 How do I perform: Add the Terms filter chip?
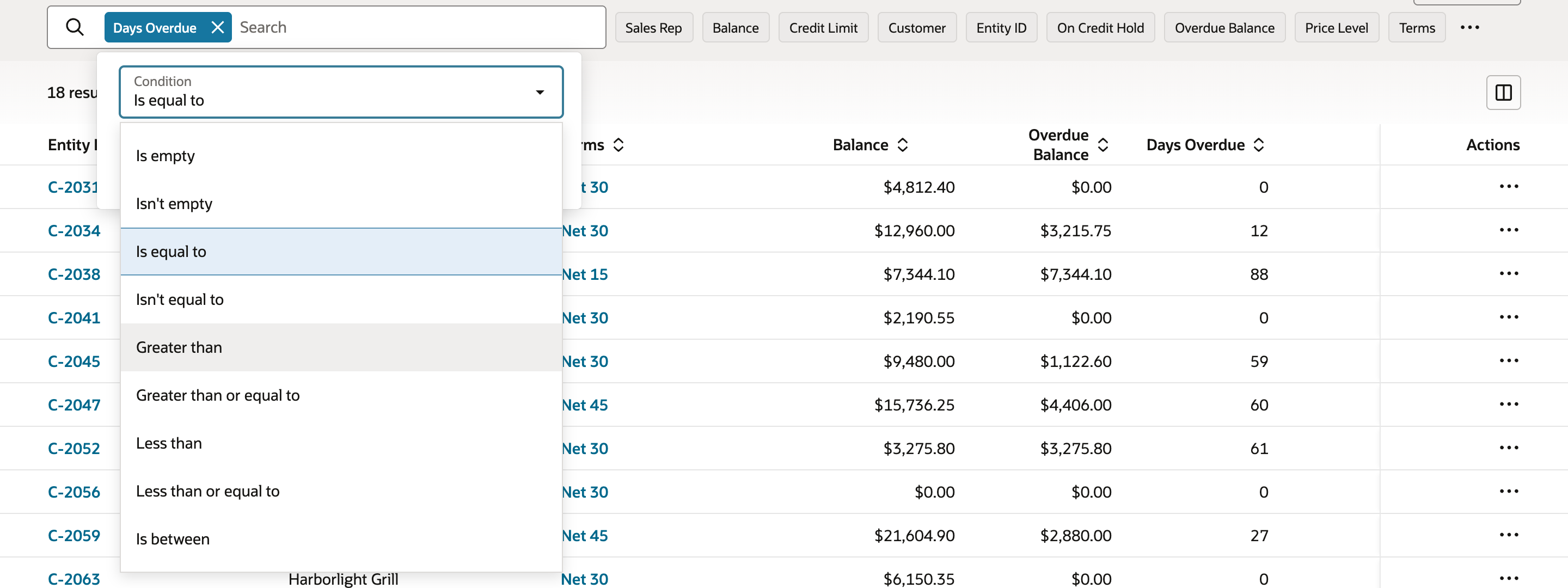[x=1417, y=27]
